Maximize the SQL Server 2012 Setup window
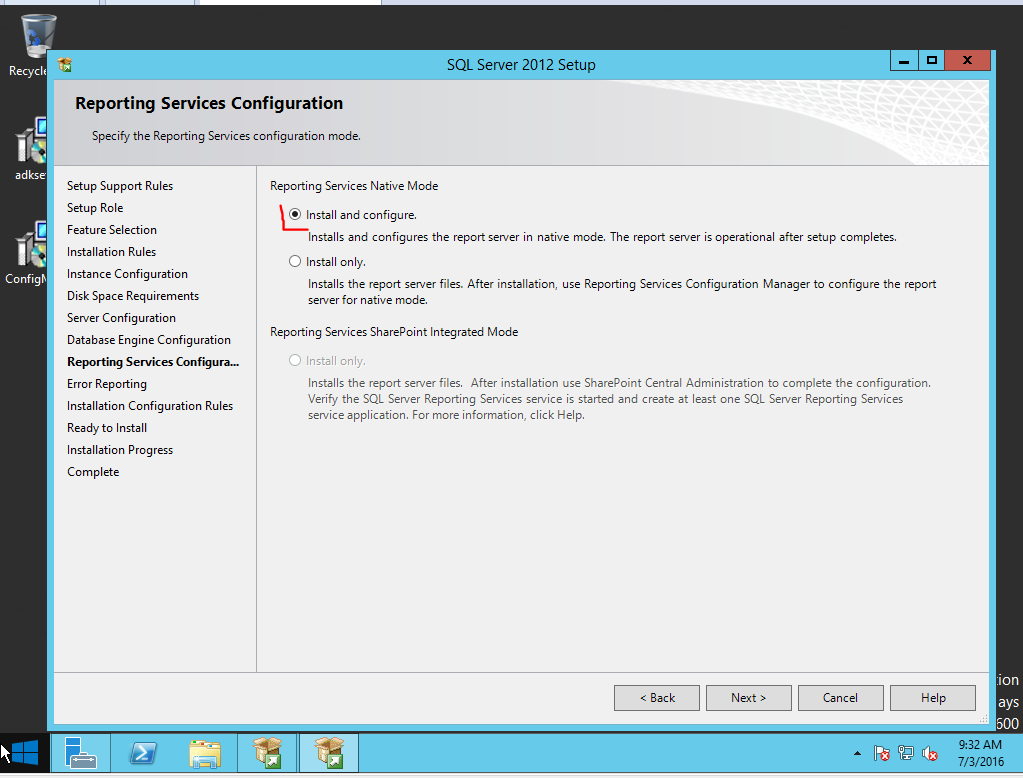 click(x=932, y=61)
